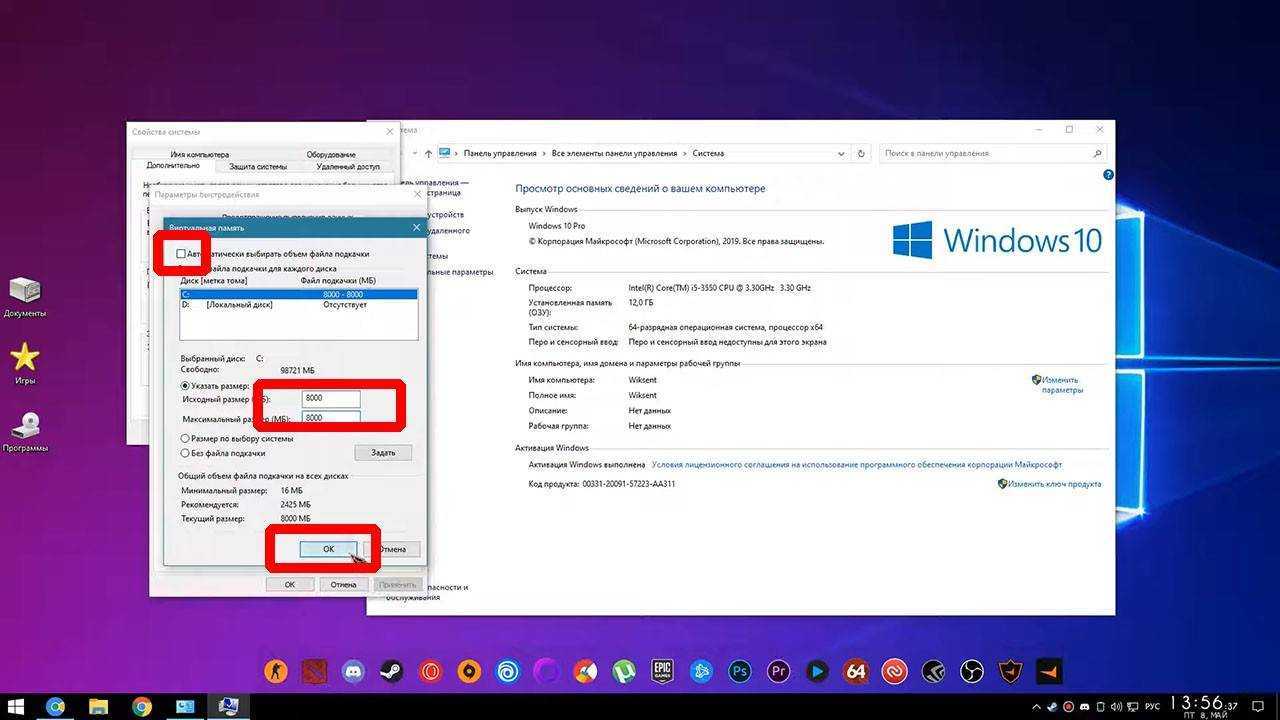
Task: Select the 'Указать размер' radio button
Action: (x=185, y=385)
